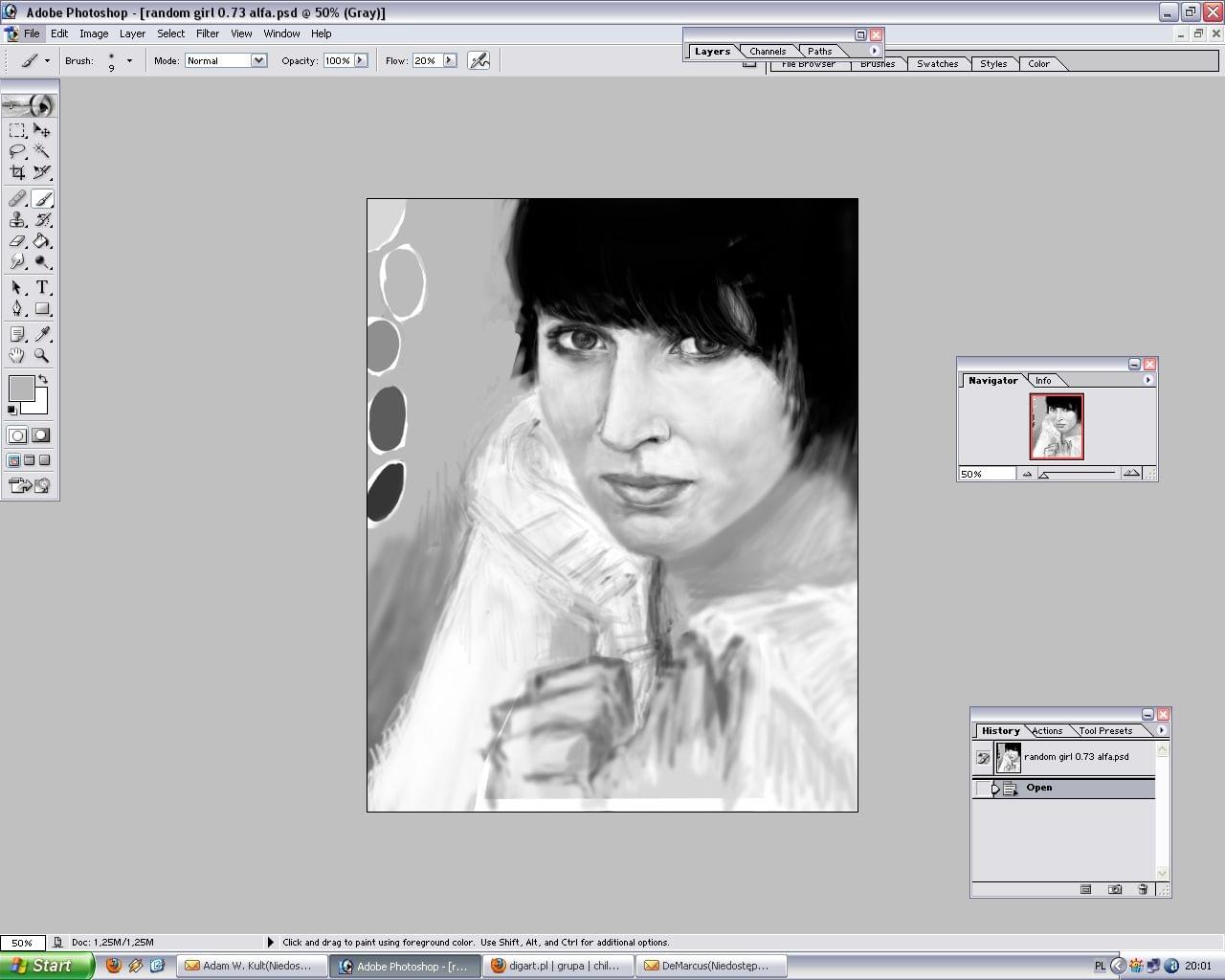Open History panel flyout menu
Viewport: 1225px width, 980px height.
tap(1162, 730)
